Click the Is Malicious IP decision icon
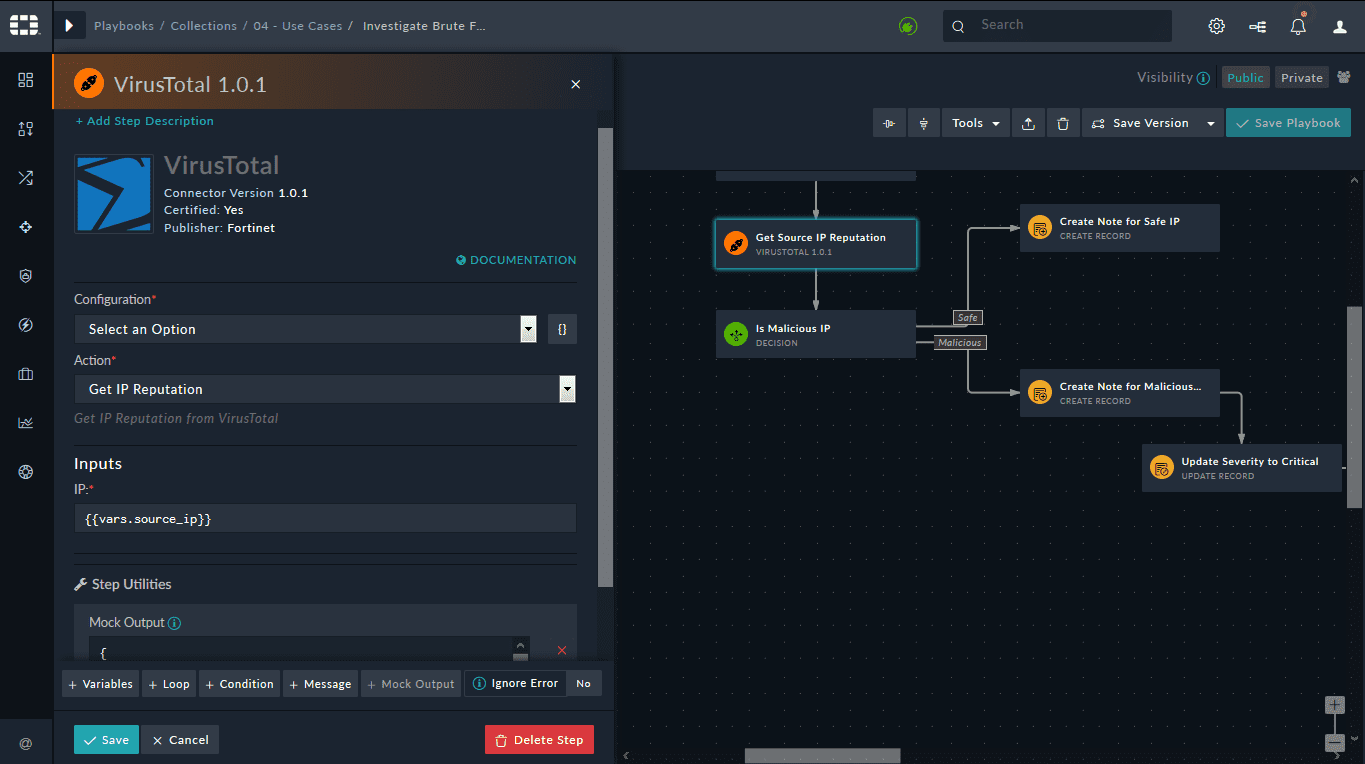Image resolution: width=1365 pixels, height=764 pixels. 735,335
